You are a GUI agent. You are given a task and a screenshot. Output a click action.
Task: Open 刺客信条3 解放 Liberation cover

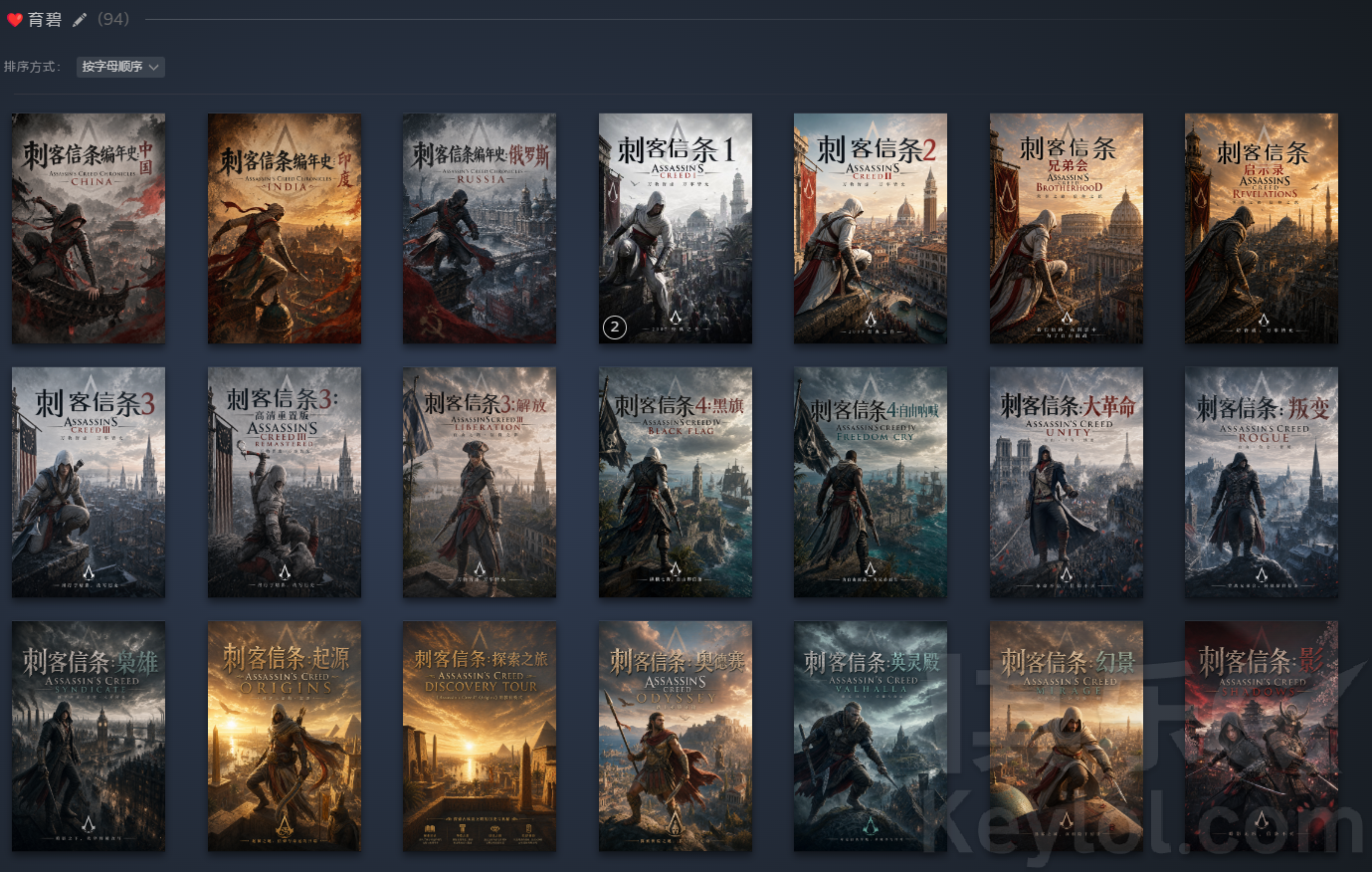click(480, 482)
